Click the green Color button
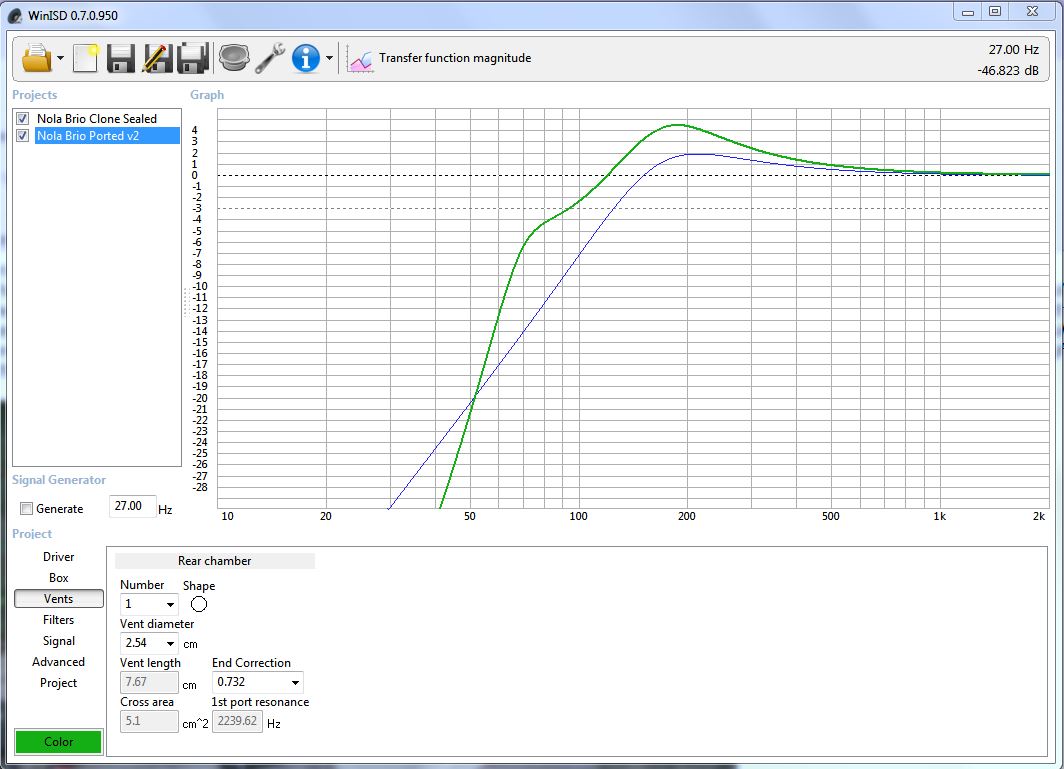The height and width of the screenshot is (769, 1064). 58,741
